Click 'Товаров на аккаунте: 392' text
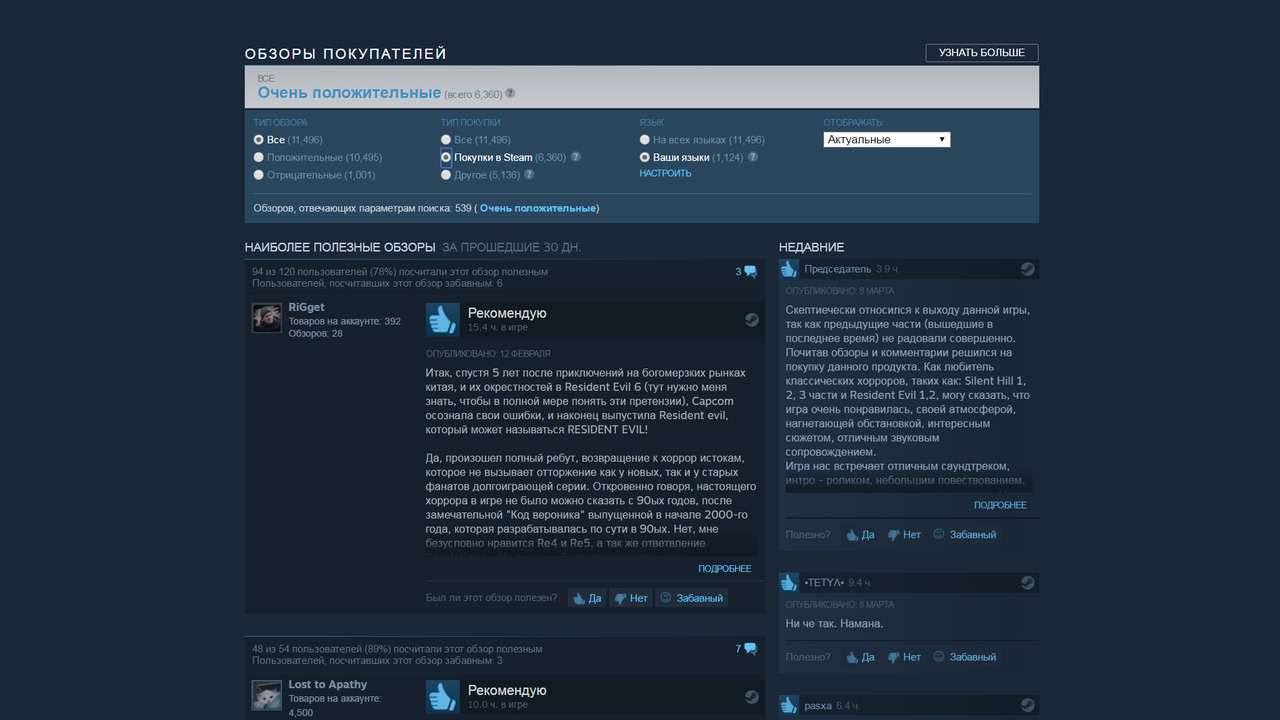Viewport: 1280px width, 720px height. coord(344,321)
